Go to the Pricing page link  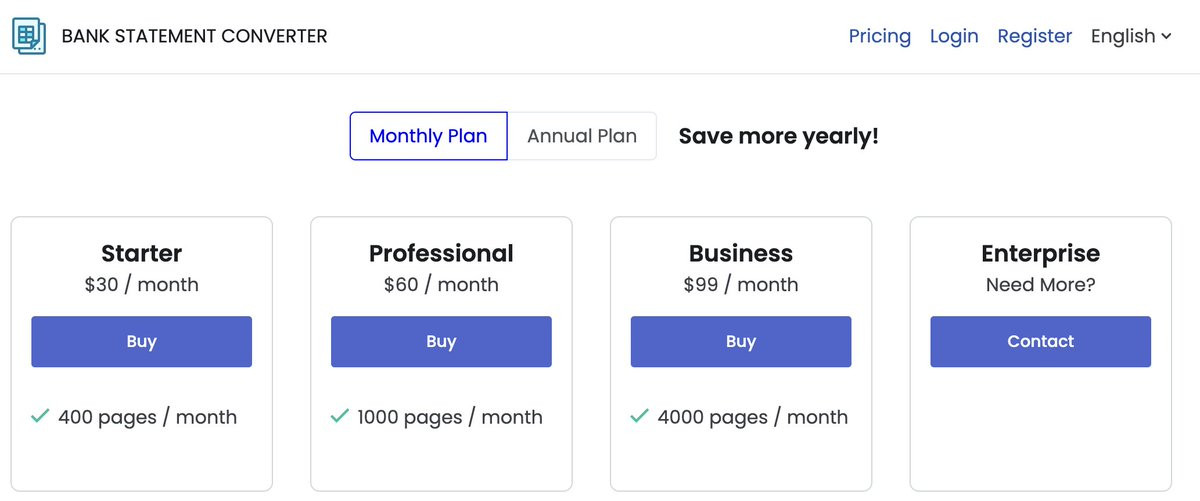(879, 36)
